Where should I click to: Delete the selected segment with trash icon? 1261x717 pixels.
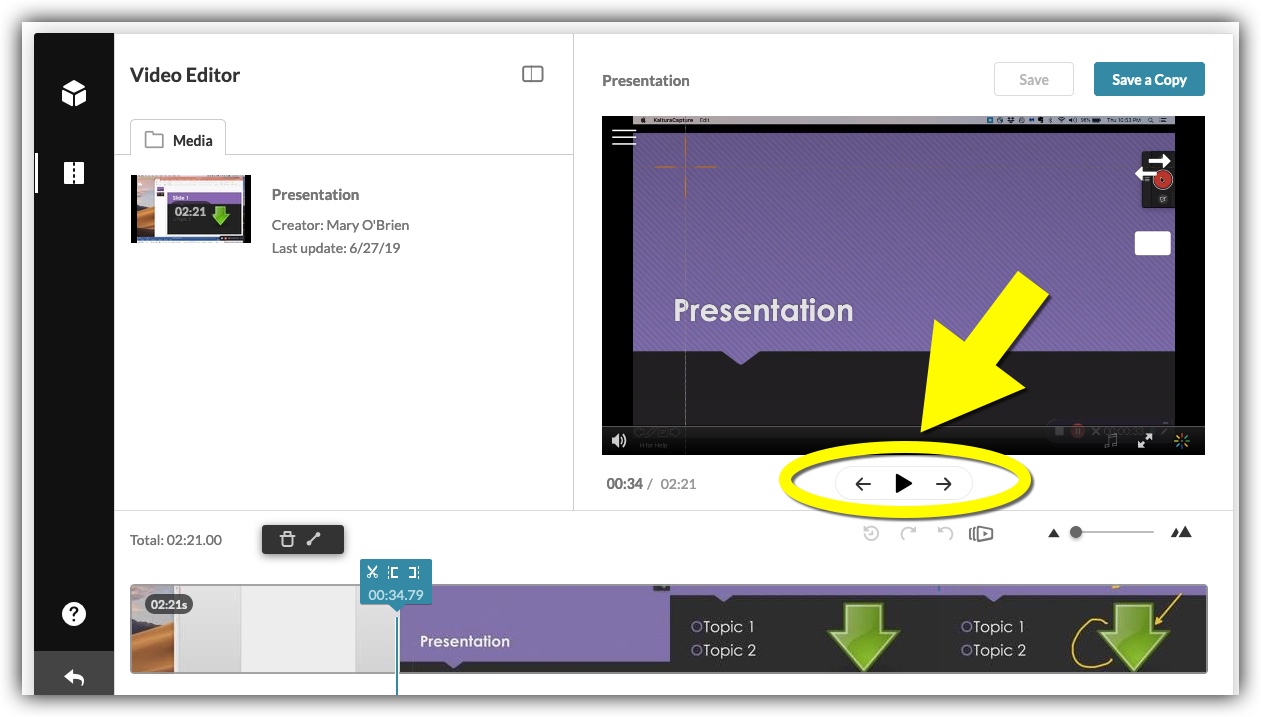[287, 540]
